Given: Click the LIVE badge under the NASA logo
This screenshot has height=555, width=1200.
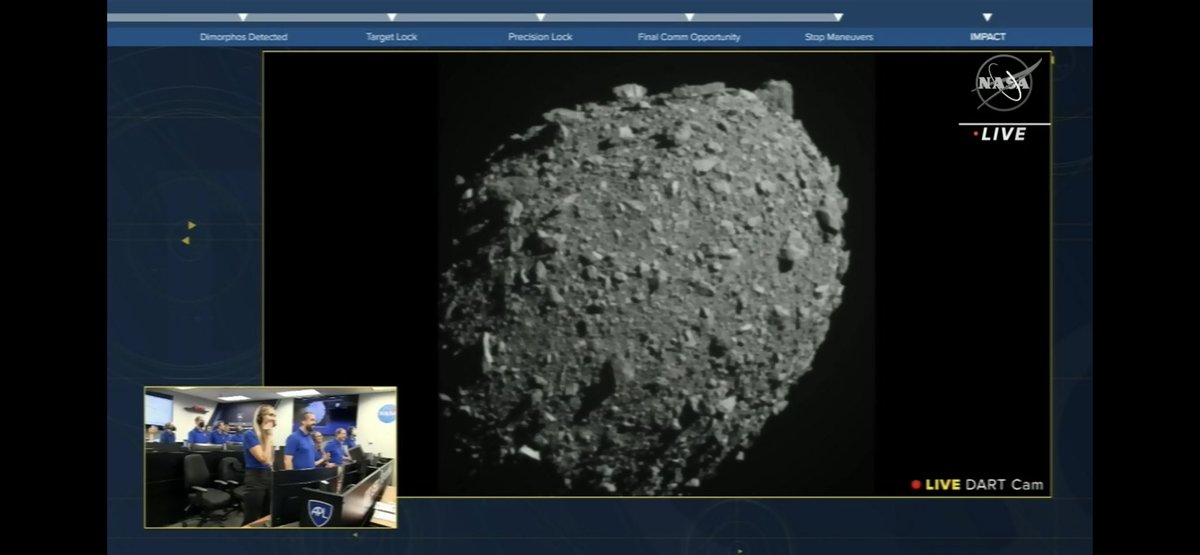Looking at the screenshot, I should [x=1000, y=134].
